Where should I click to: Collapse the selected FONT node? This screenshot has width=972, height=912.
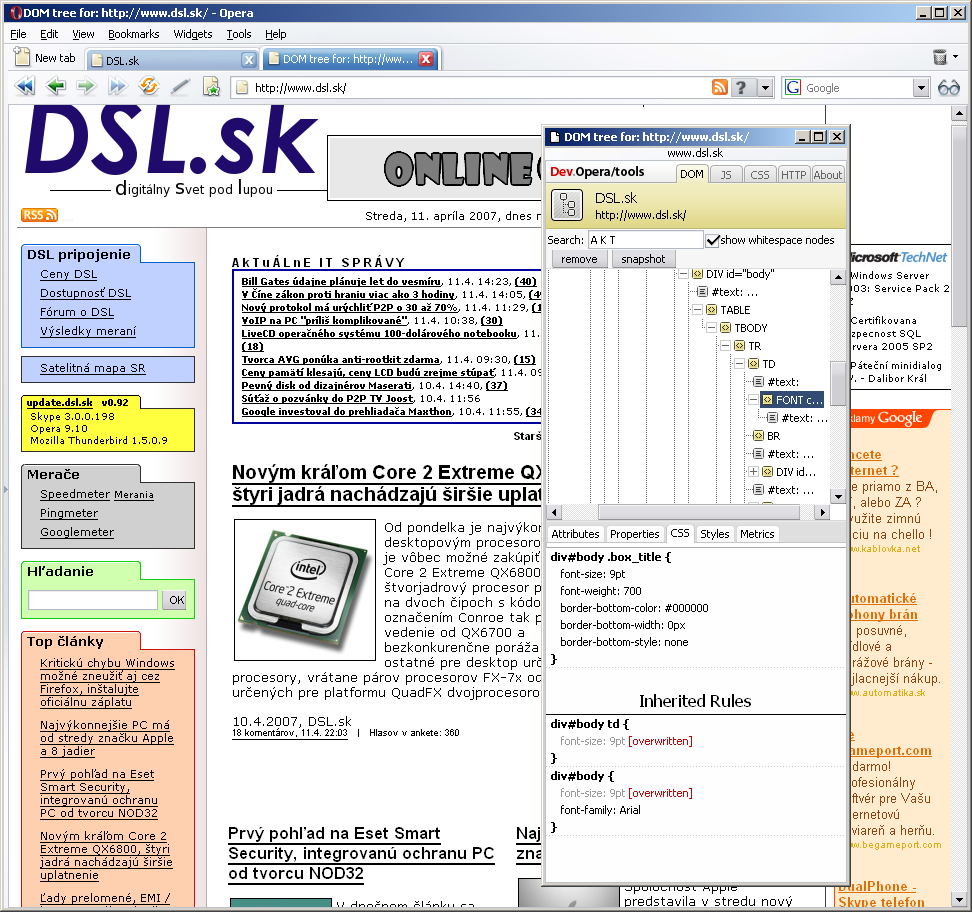[753, 400]
